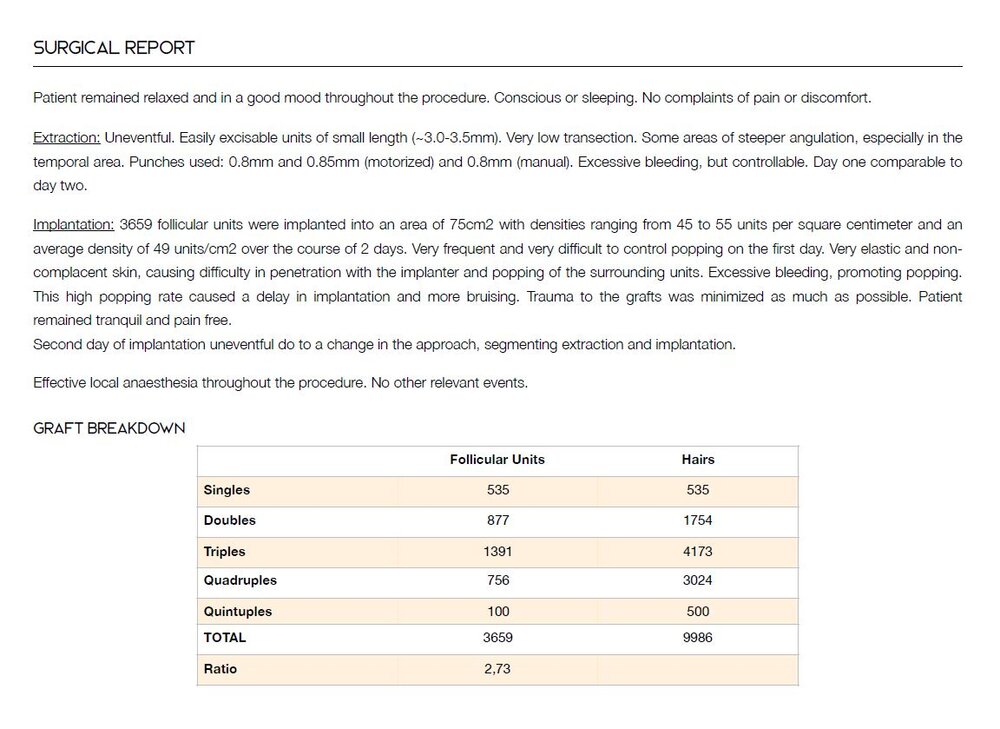Select the Quintuples row label
Screen dimensions: 1000x729
tap(238, 611)
